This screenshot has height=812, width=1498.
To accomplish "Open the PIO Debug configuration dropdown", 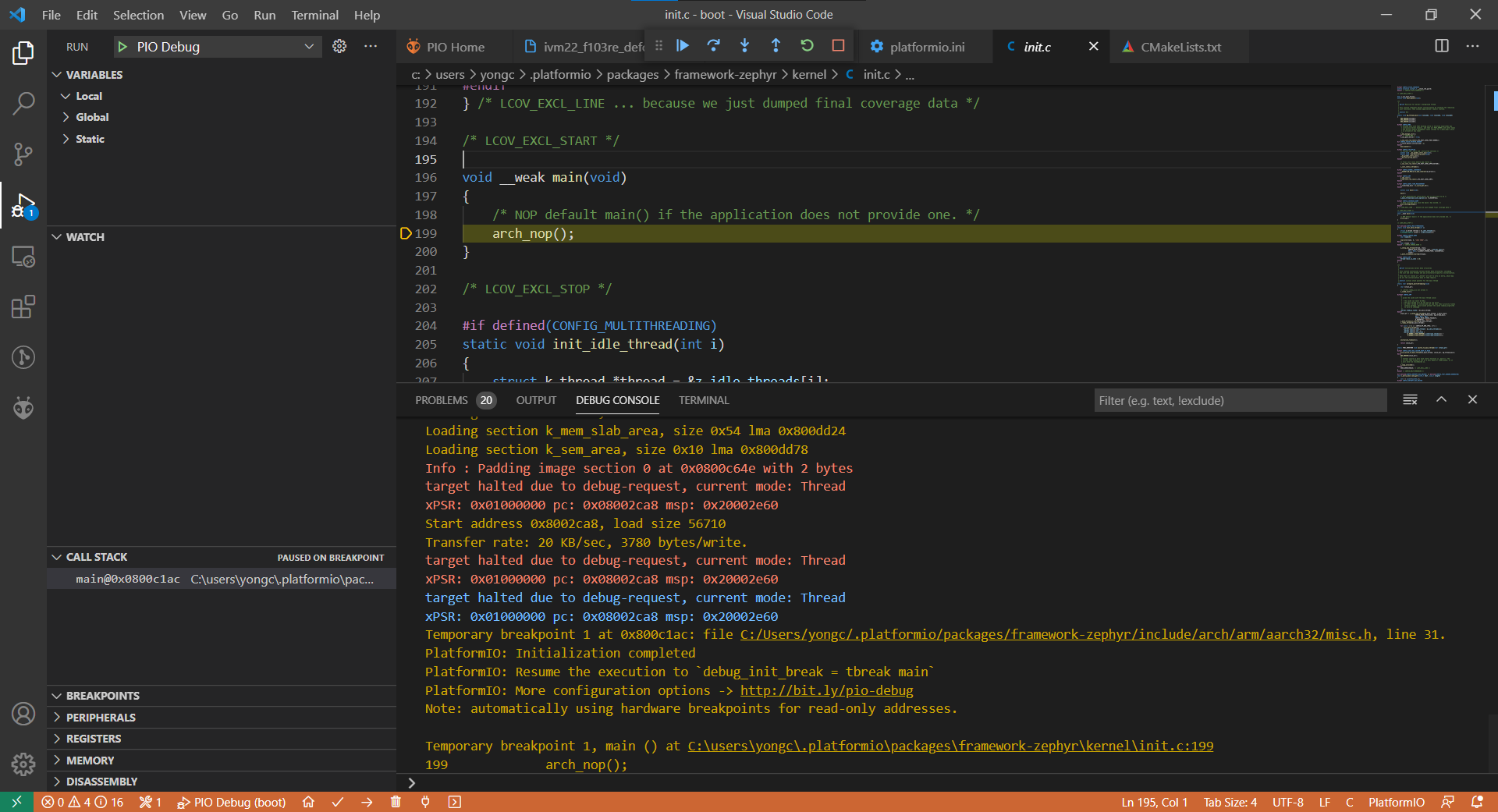I will pos(218,47).
